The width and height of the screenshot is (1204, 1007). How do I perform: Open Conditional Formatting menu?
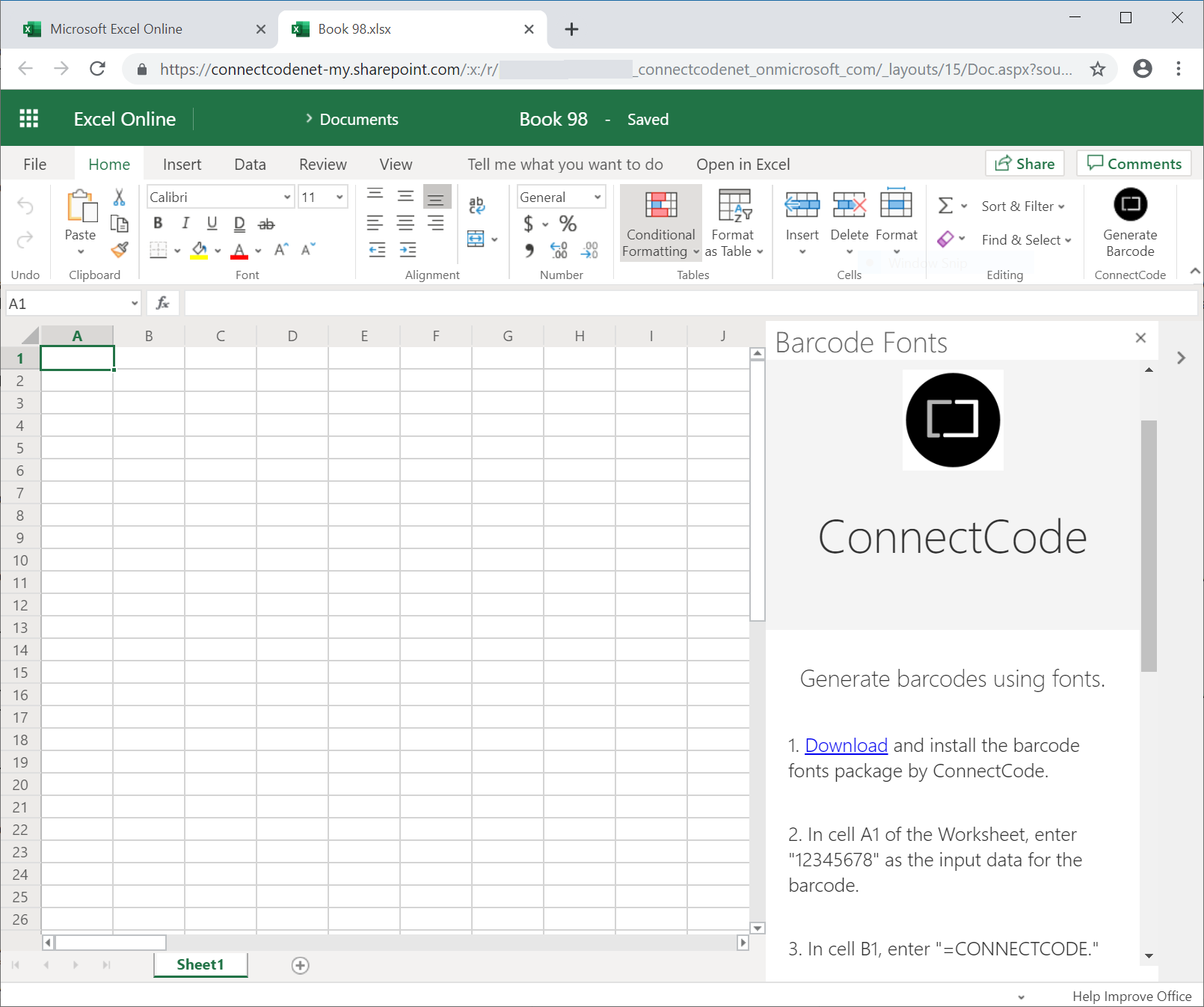661,223
